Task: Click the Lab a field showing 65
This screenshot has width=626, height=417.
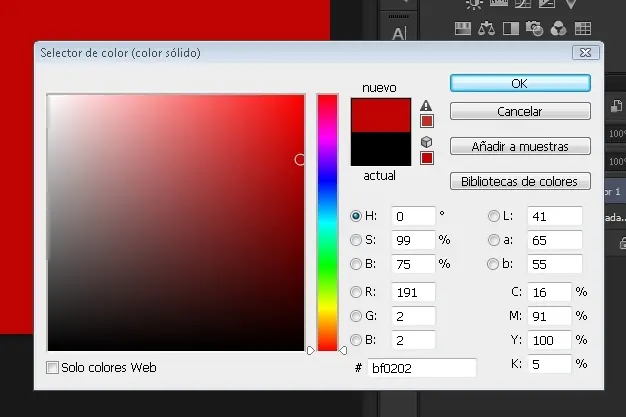Action: pyautogui.click(x=555, y=240)
